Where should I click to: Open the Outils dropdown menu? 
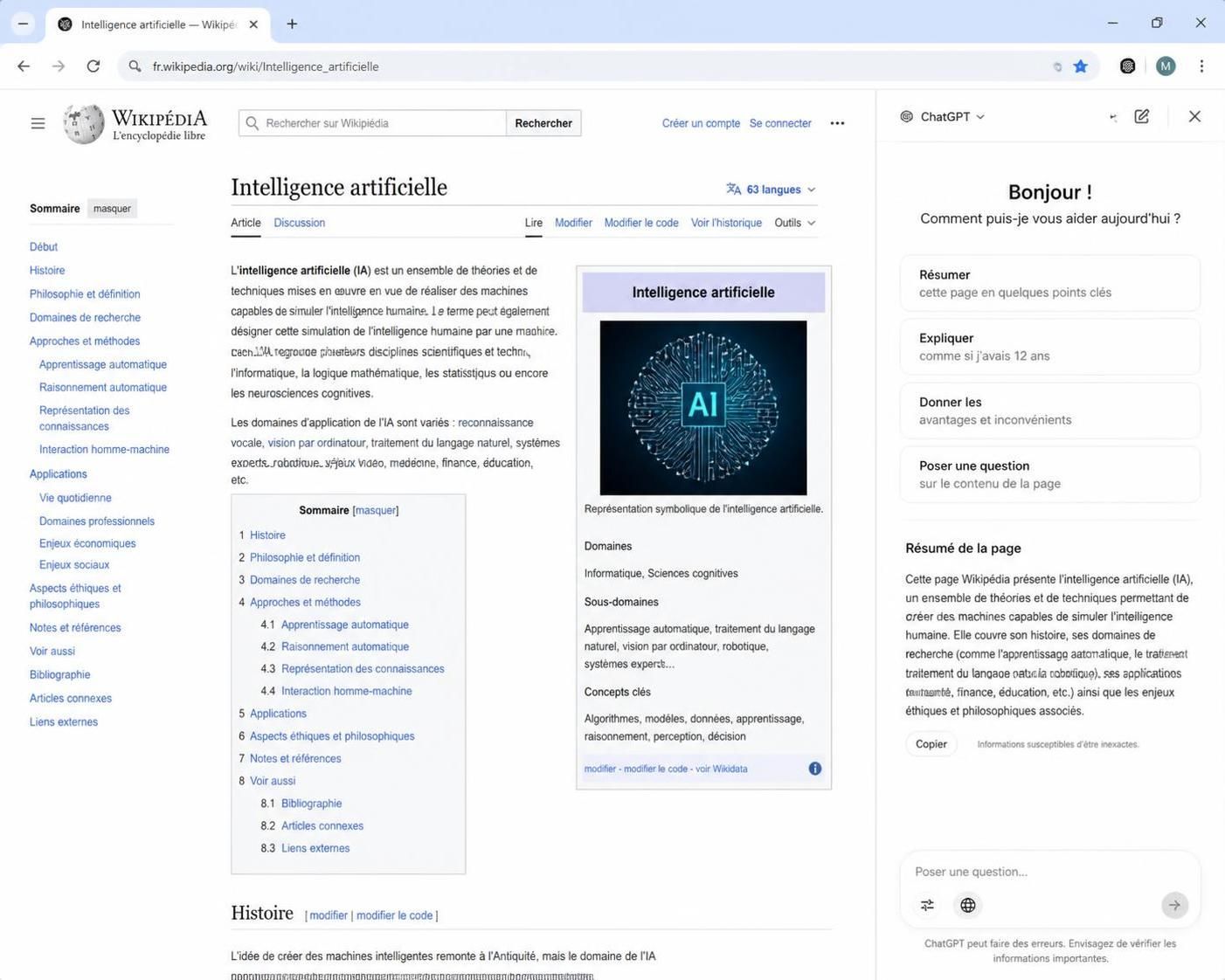794,223
